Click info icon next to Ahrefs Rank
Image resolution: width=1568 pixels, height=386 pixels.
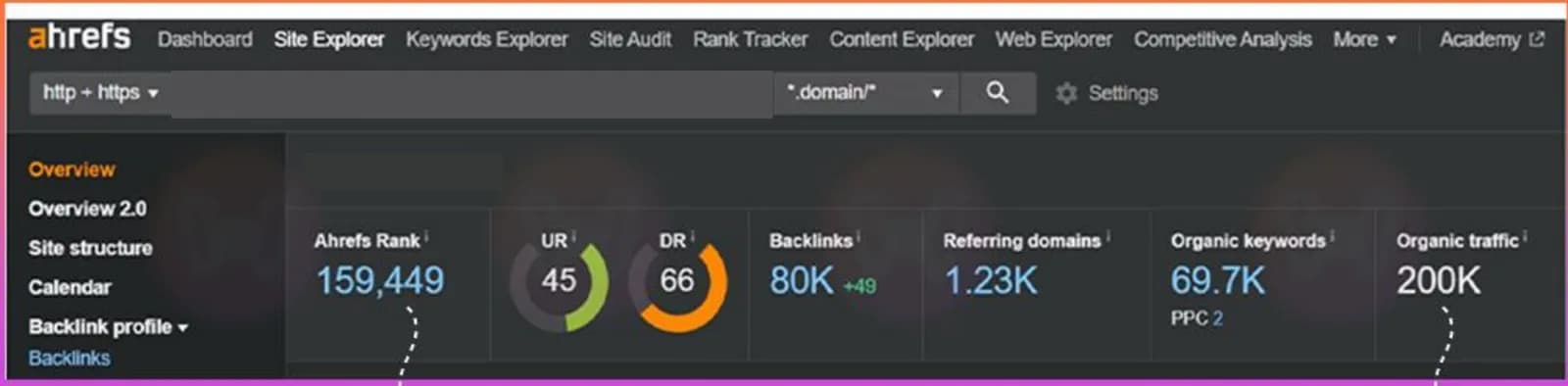pos(426,236)
